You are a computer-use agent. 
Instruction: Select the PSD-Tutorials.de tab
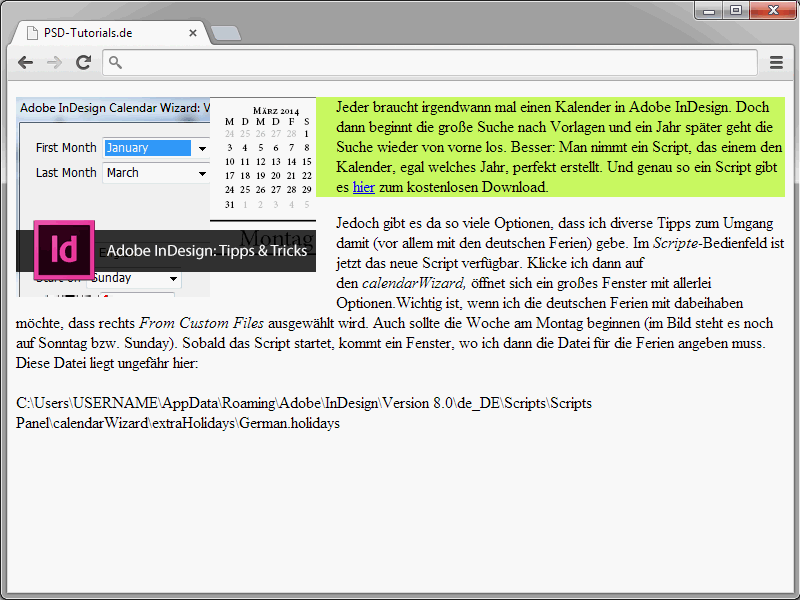pos(110,33)
